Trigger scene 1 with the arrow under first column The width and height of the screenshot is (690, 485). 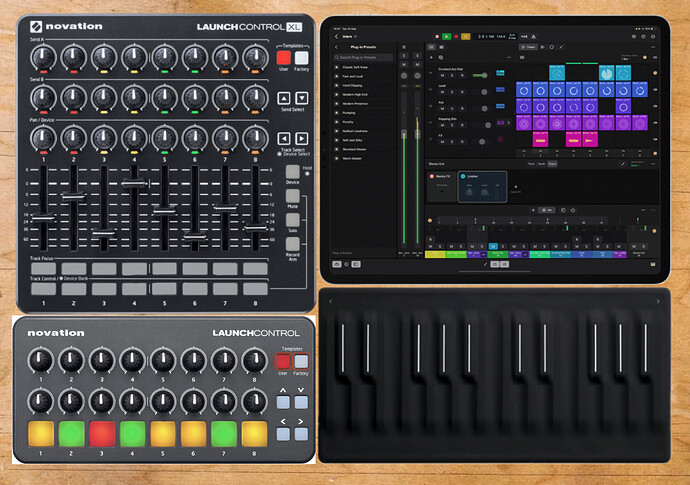coord(524,152)
